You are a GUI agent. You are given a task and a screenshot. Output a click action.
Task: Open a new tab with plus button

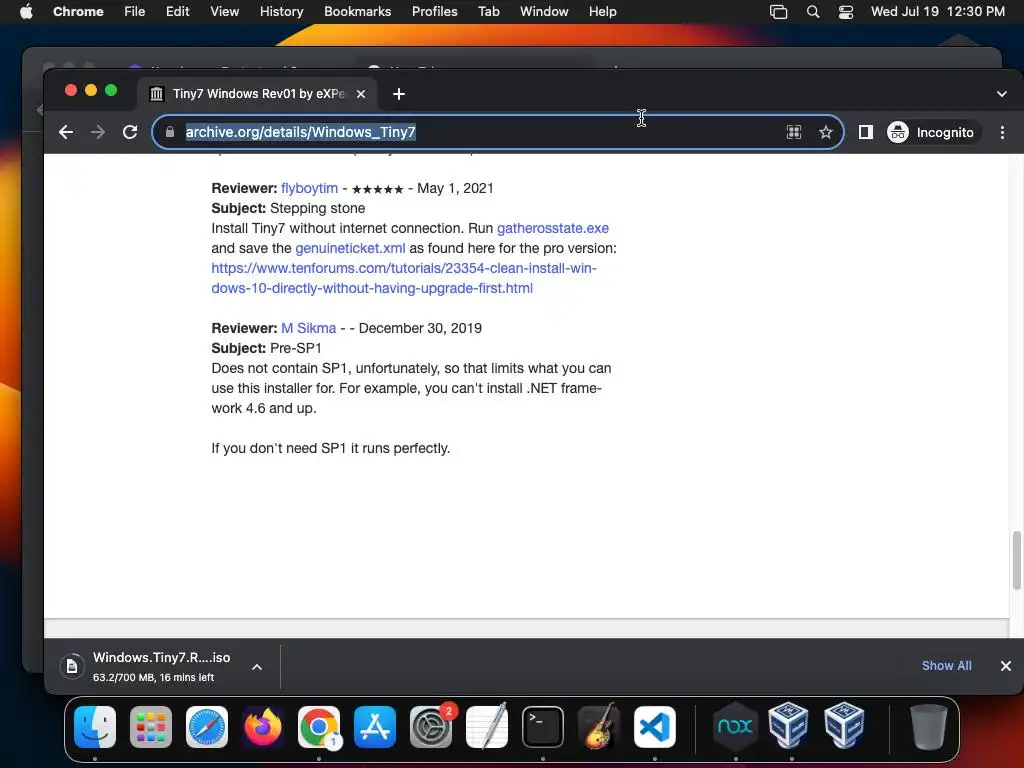pyautogui.click(x=399, y=94)
